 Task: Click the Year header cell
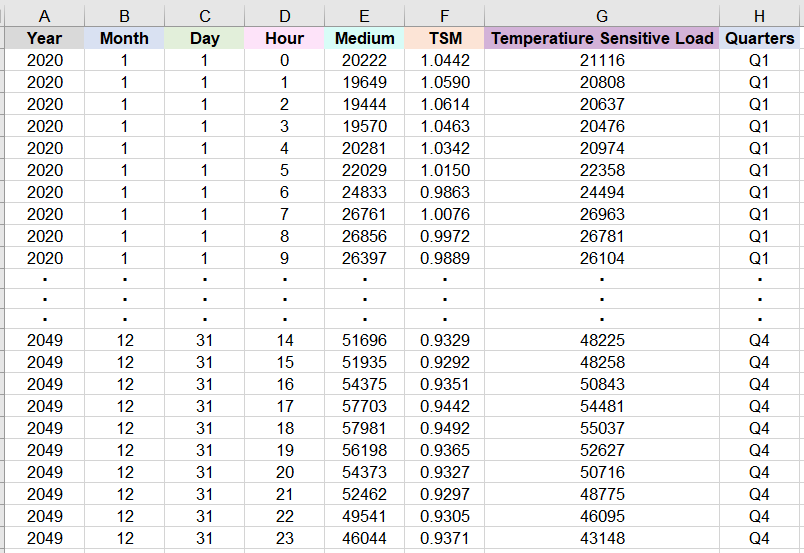tap(45, 38)
